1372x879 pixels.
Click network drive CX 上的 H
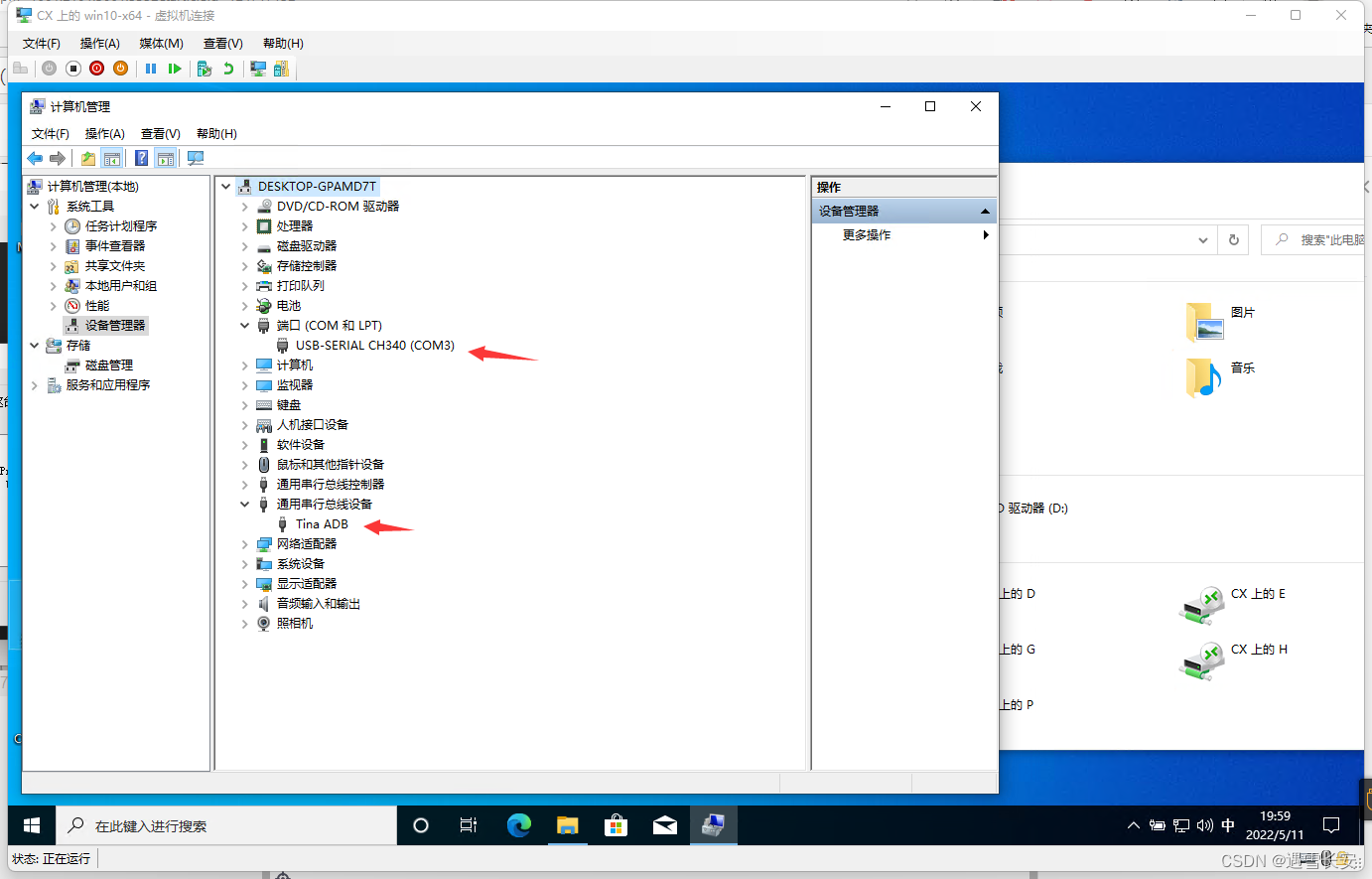tap(1233, 659)
